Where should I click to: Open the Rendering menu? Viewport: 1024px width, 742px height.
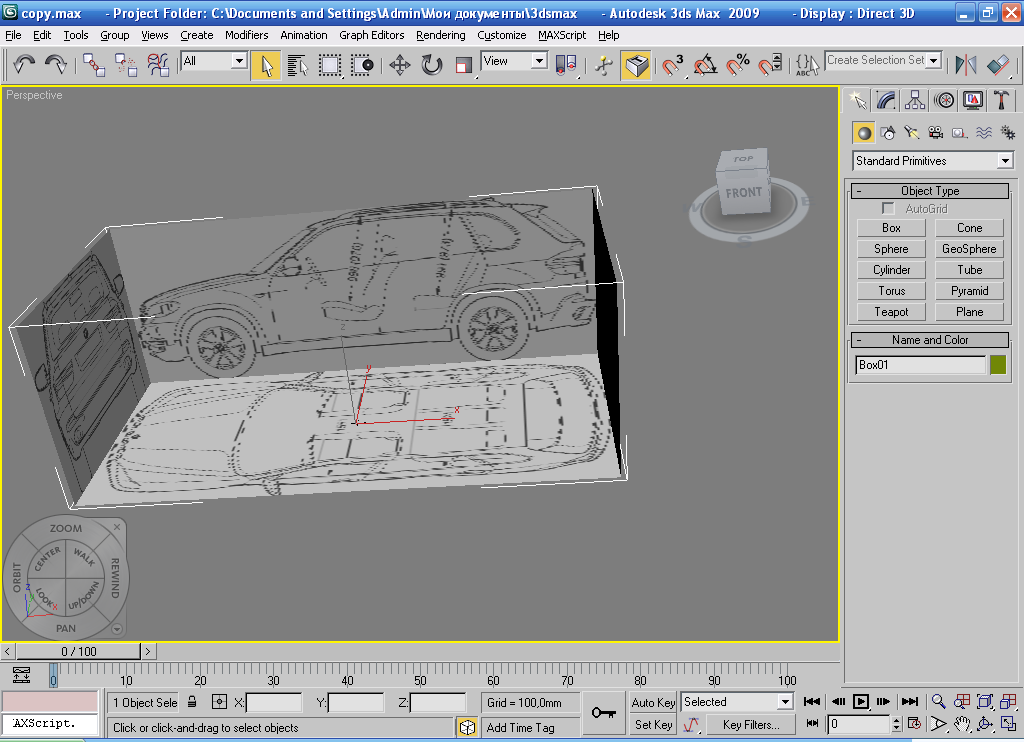pos(441,35)
